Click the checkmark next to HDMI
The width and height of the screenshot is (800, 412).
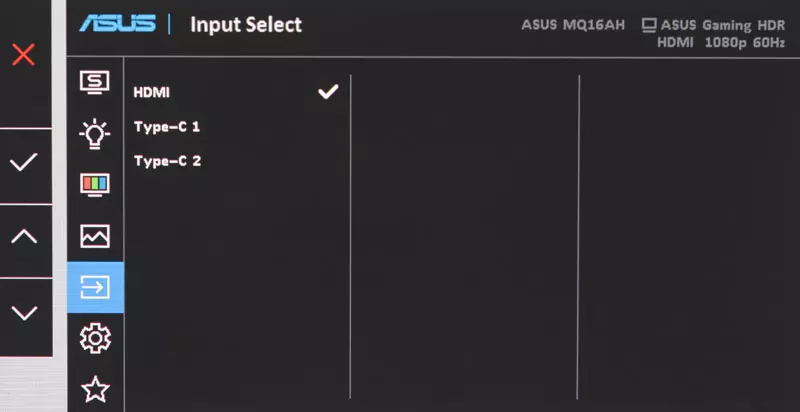(x=328, y=92)
